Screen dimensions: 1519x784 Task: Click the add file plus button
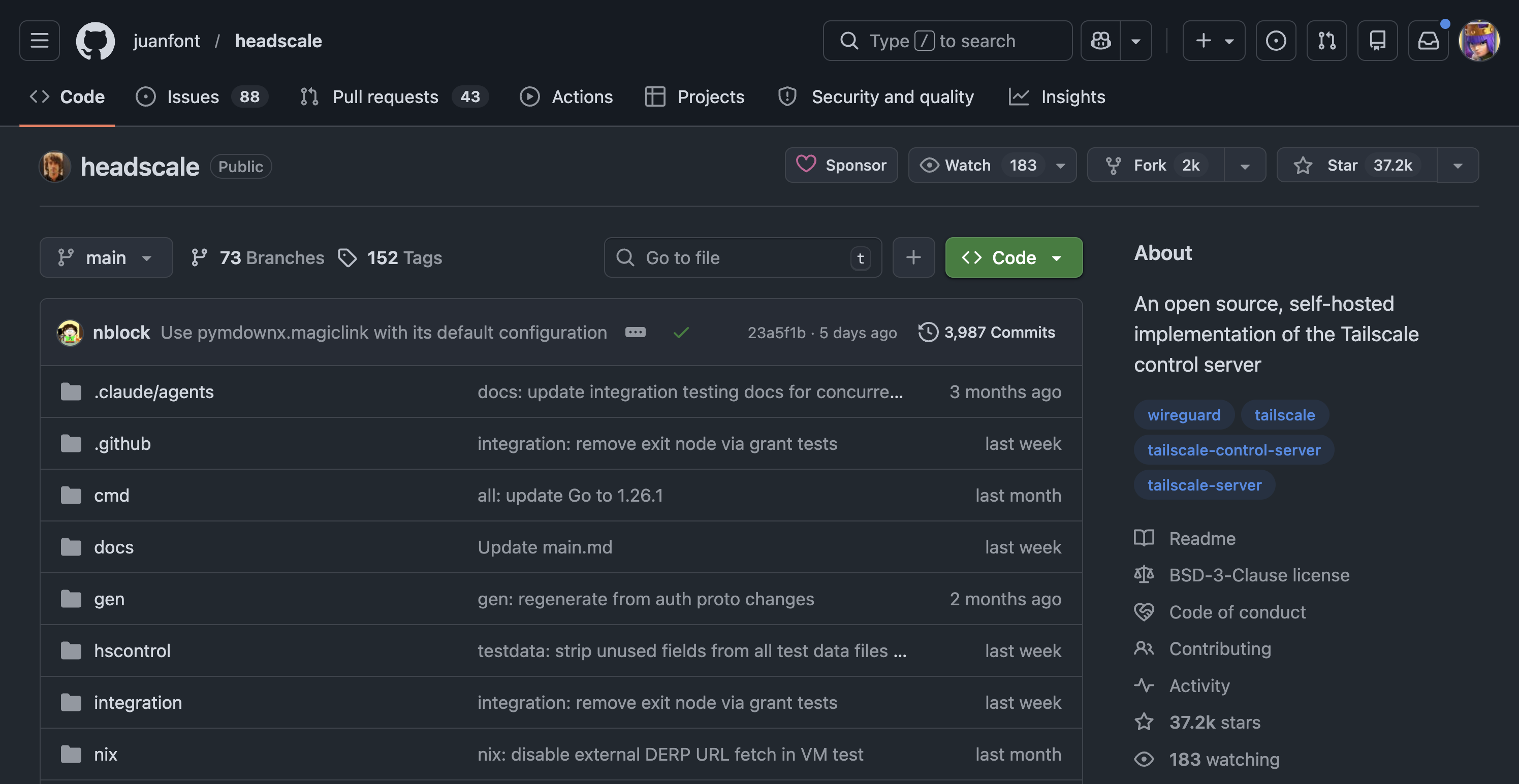(x=913, y=257)
